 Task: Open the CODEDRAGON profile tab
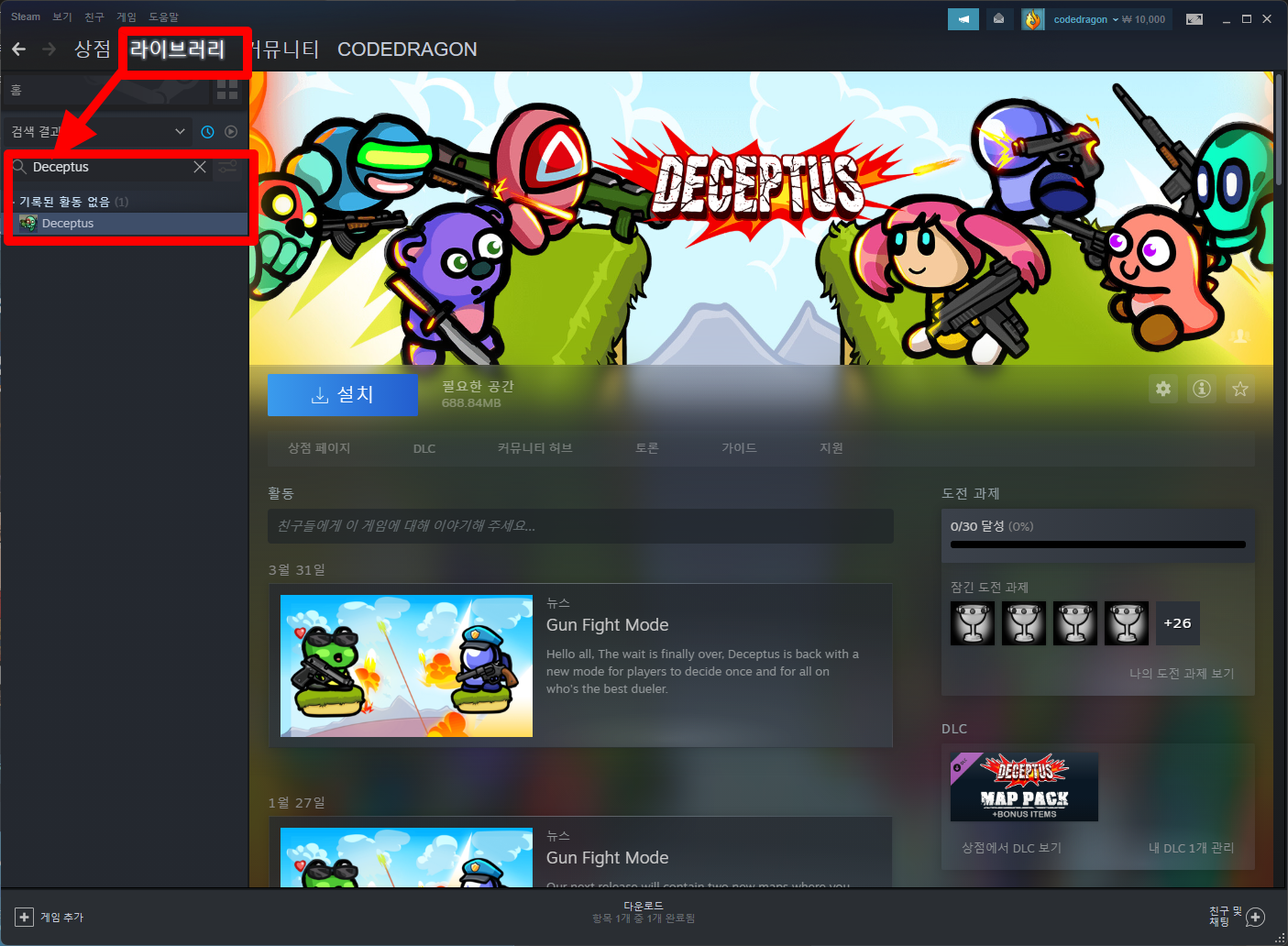tap(407, 49)
